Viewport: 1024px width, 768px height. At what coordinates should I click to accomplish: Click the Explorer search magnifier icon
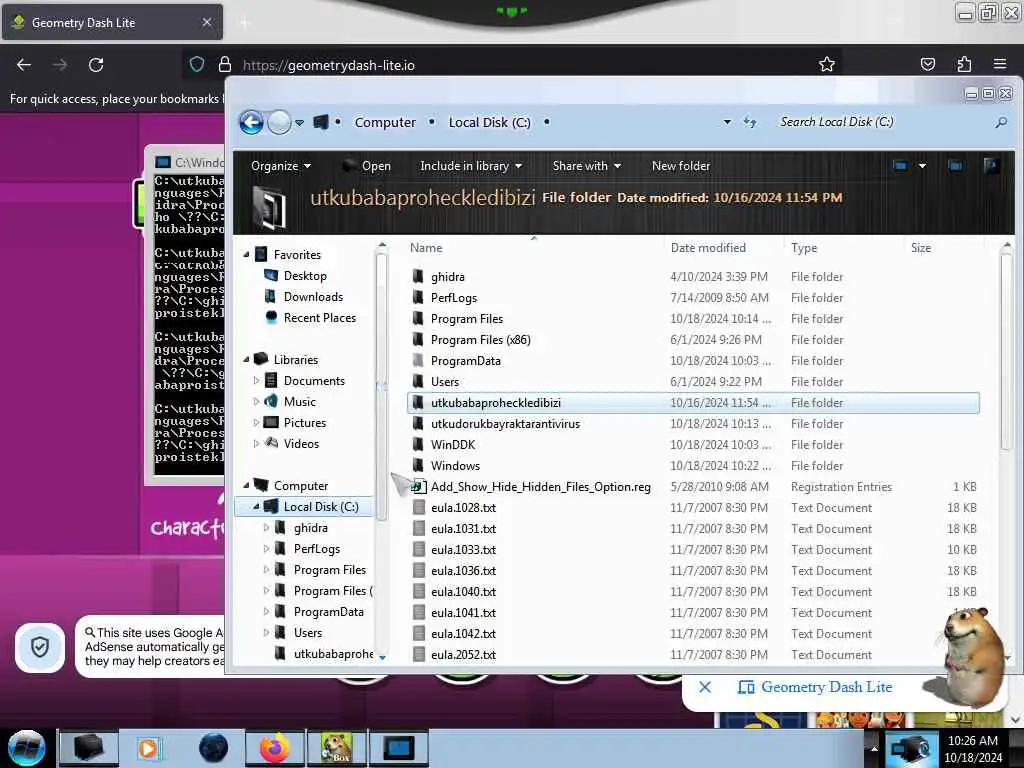tap(1000, 122)
